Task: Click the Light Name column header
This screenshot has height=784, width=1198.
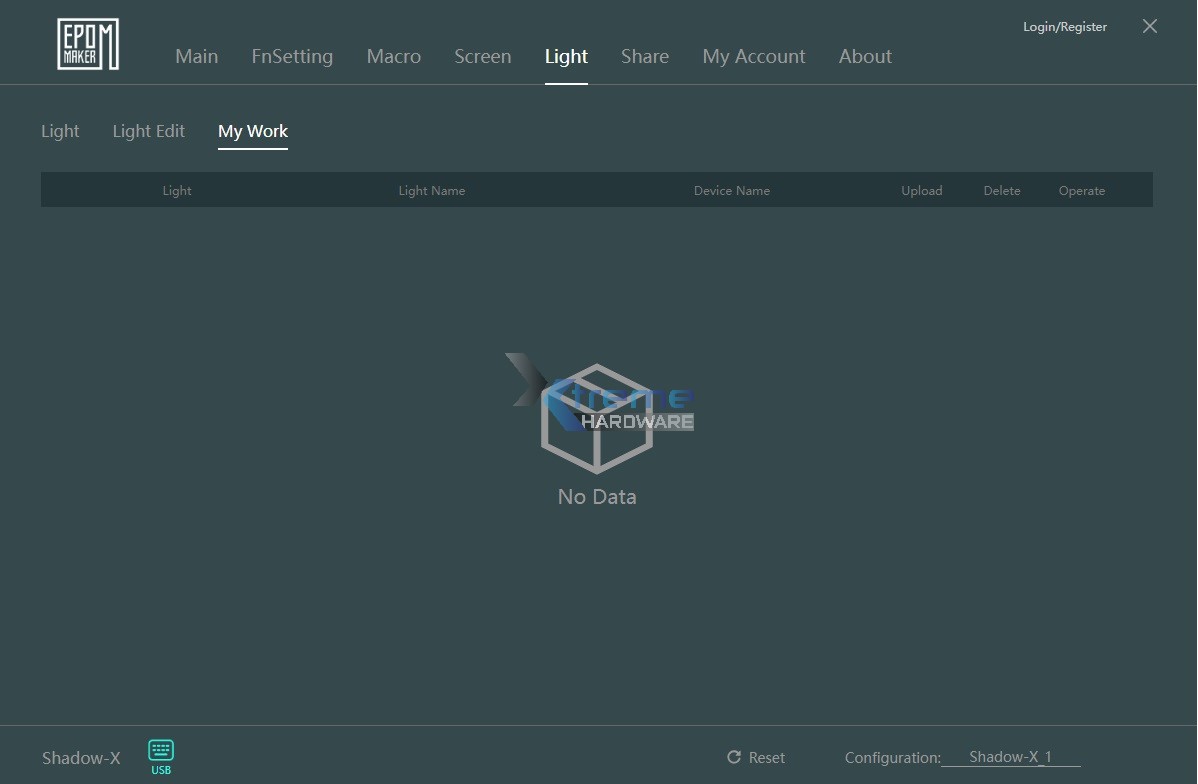Action: [431, 191]
